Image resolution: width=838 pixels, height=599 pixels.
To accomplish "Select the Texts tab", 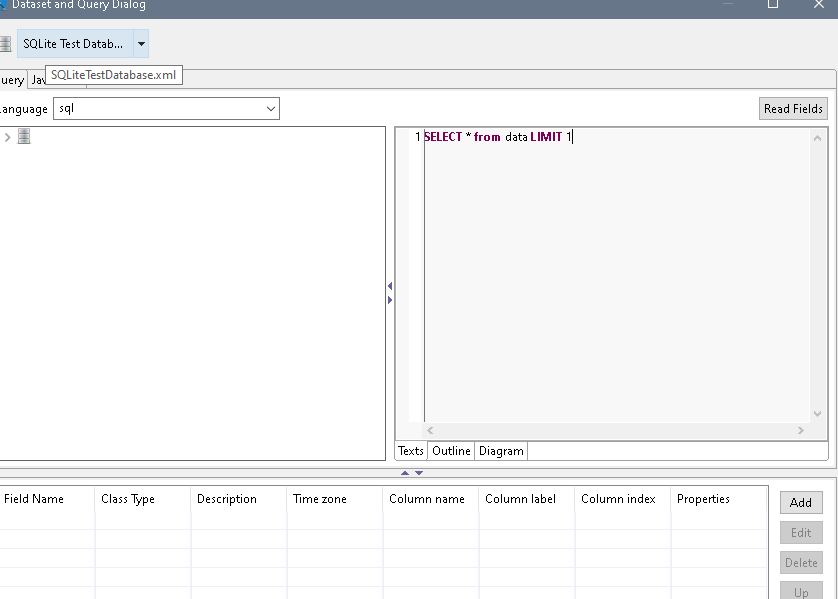I will coord(411,451).
